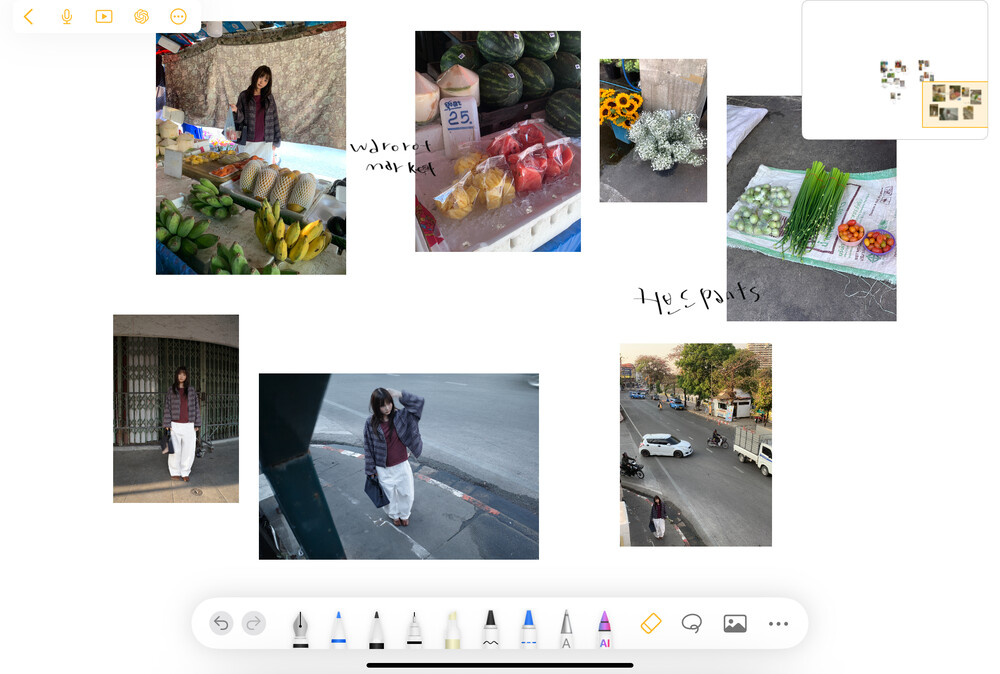Pick the blue-banded pen tool
Viewport: 1000px width, 674px height.
338,627
